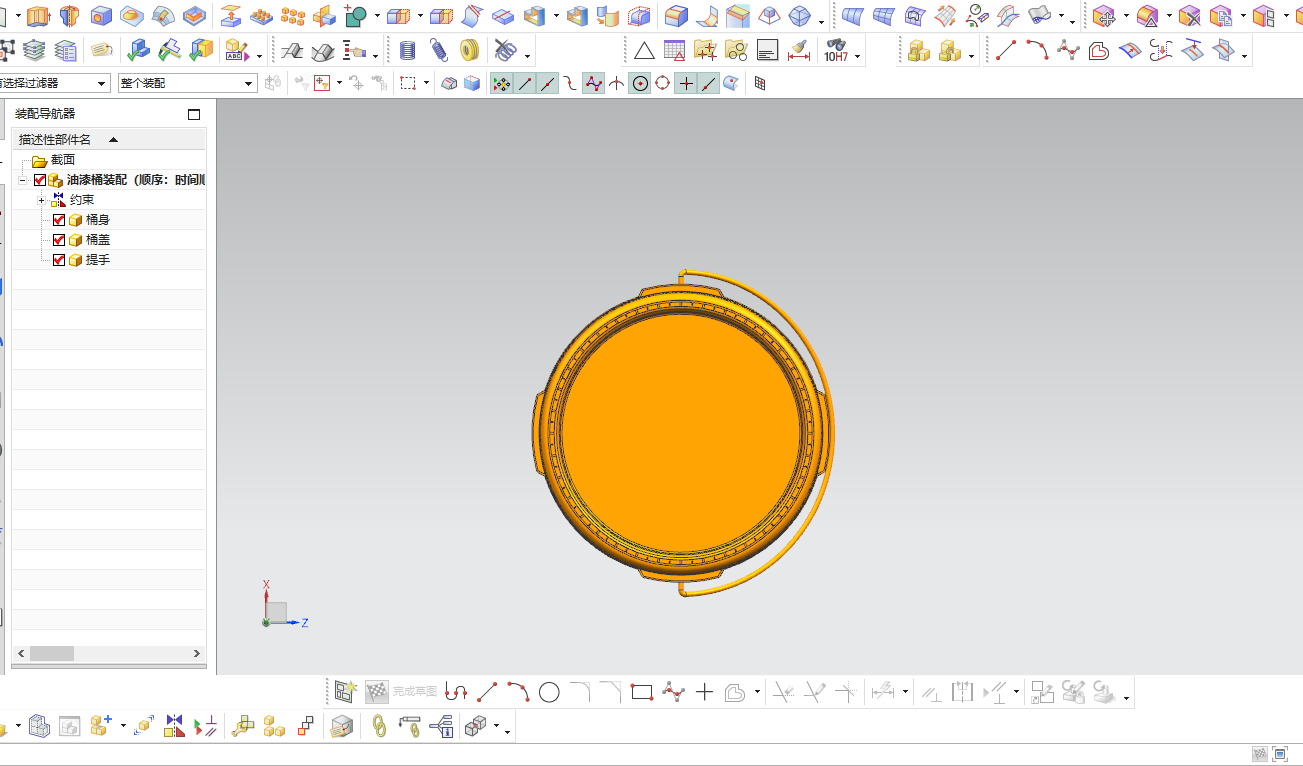This screenshot has height=766, width=1303.
Task: Click navigator horizontal scrollbar left arrow
Action: pyautogui.click(x=20, y=653)
